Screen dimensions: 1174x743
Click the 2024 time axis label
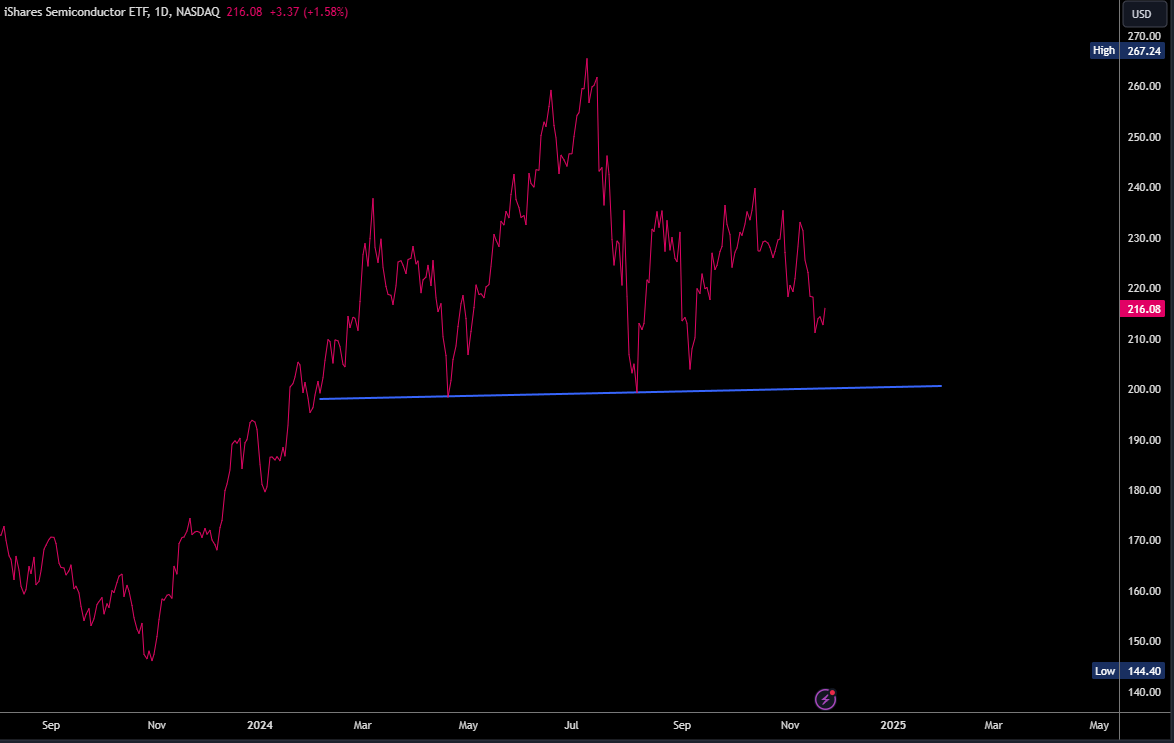click(x=260, y=725)
